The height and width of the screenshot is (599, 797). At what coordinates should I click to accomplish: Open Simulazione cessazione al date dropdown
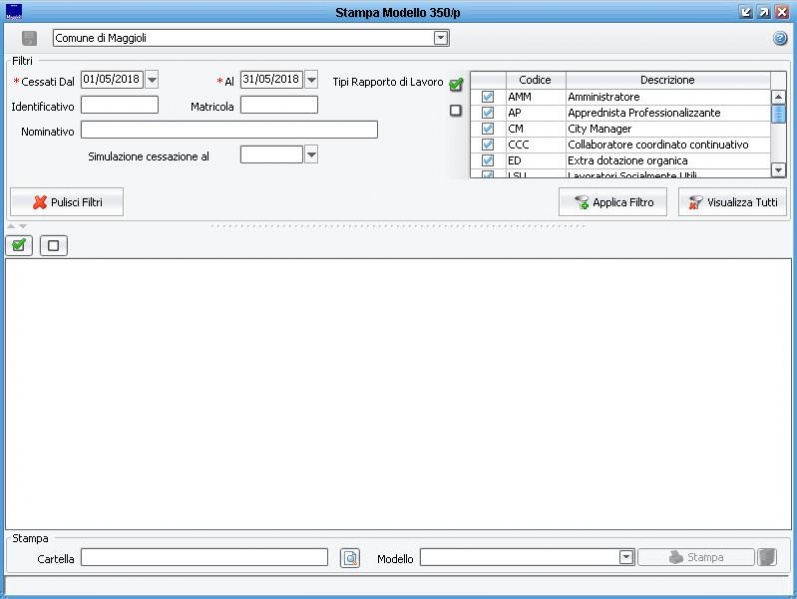311,155
